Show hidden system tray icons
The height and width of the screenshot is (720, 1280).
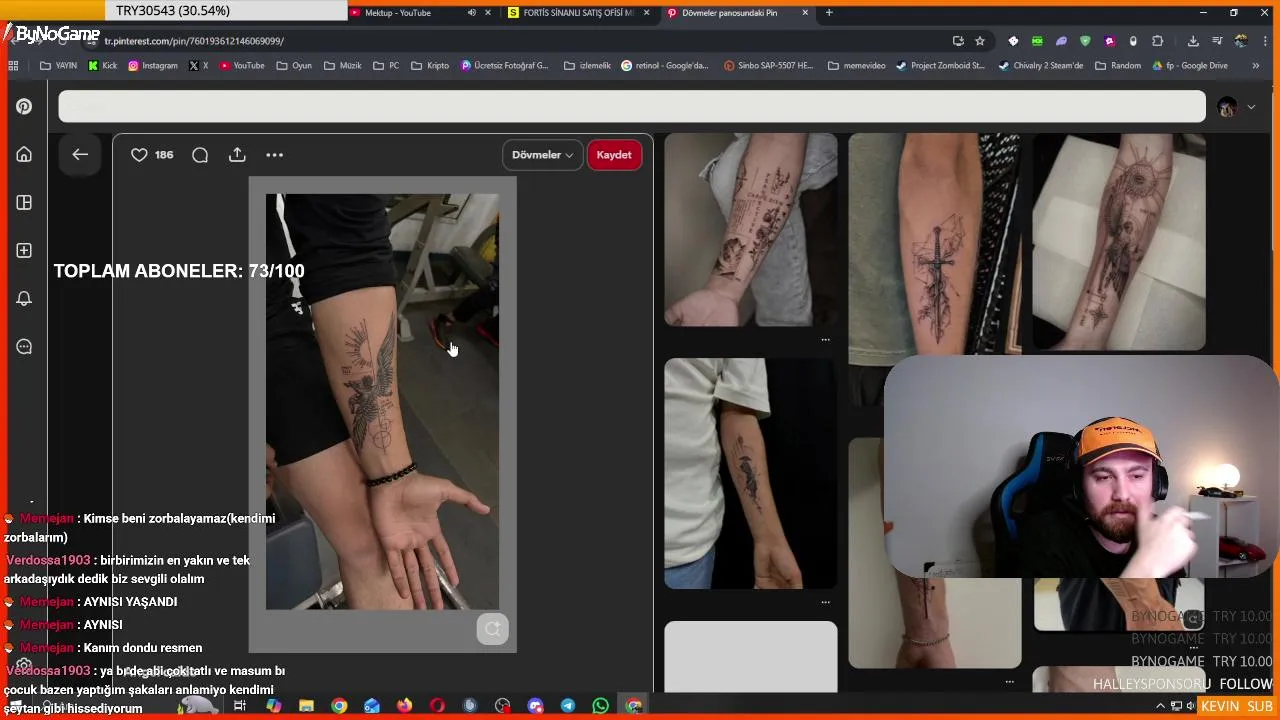1160,706
